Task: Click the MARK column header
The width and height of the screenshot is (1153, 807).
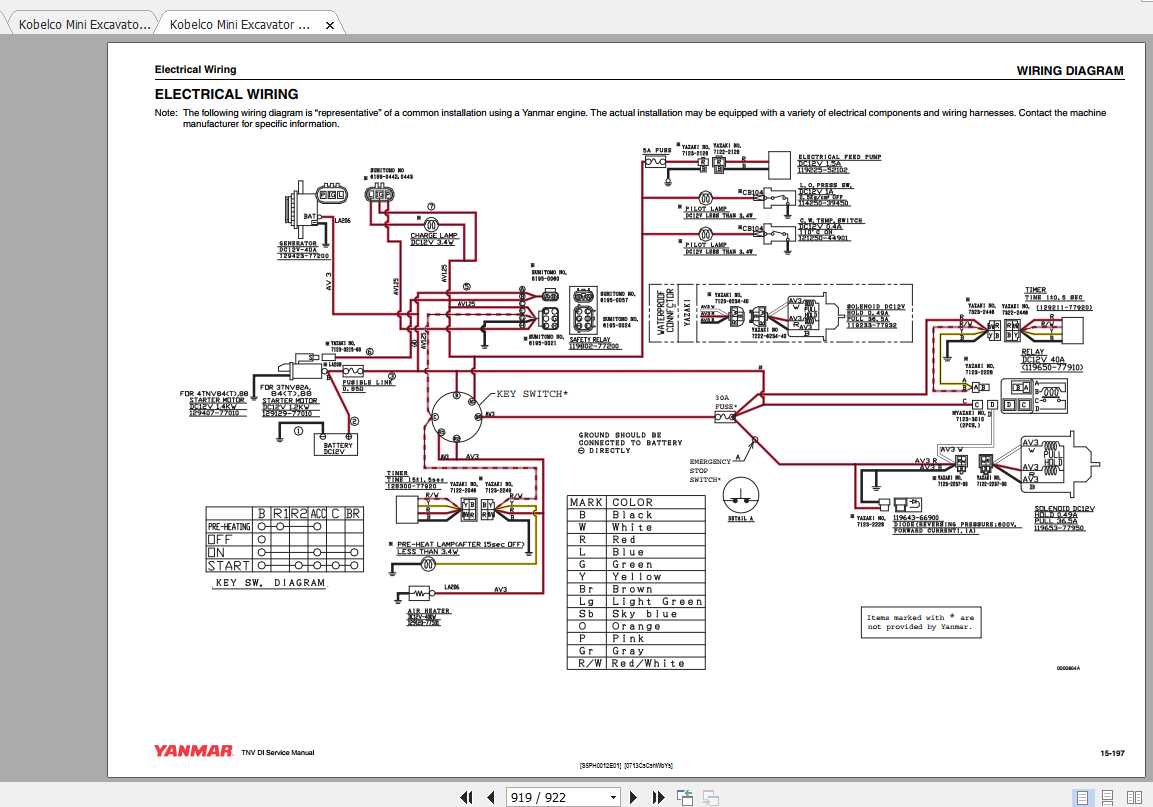Action: 586,502
